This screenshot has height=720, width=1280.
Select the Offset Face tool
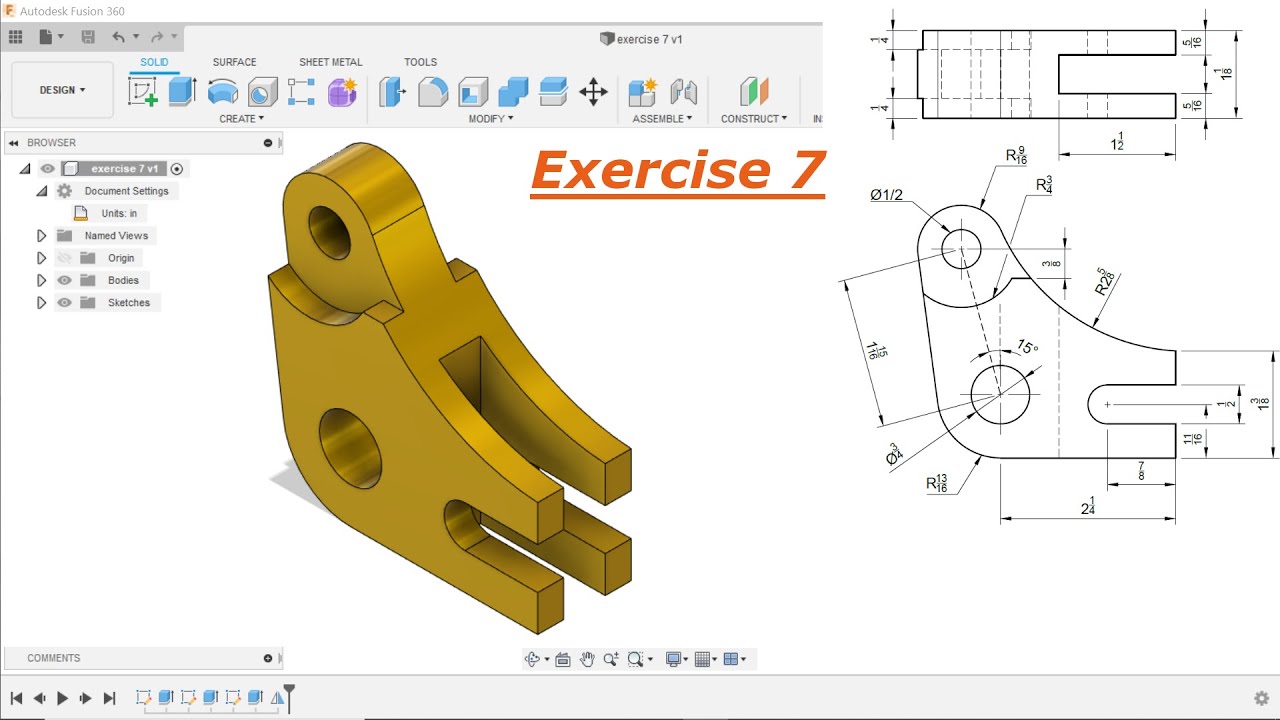(553, 92)
